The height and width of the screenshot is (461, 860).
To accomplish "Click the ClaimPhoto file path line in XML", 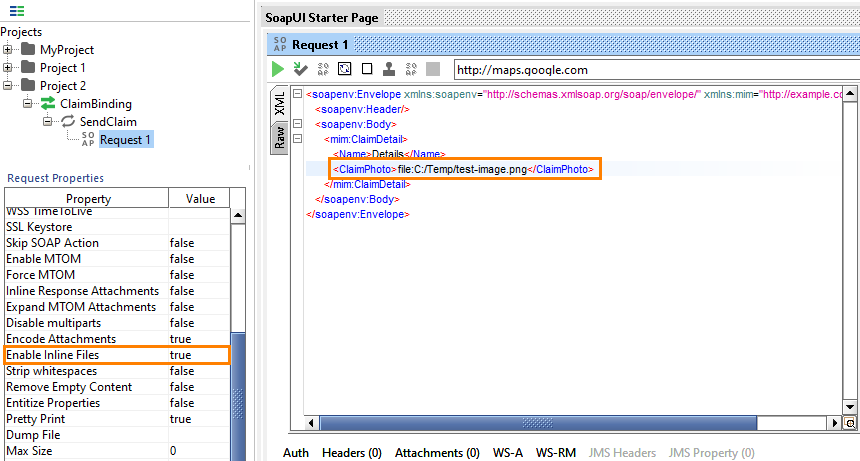I will (463, 169).
